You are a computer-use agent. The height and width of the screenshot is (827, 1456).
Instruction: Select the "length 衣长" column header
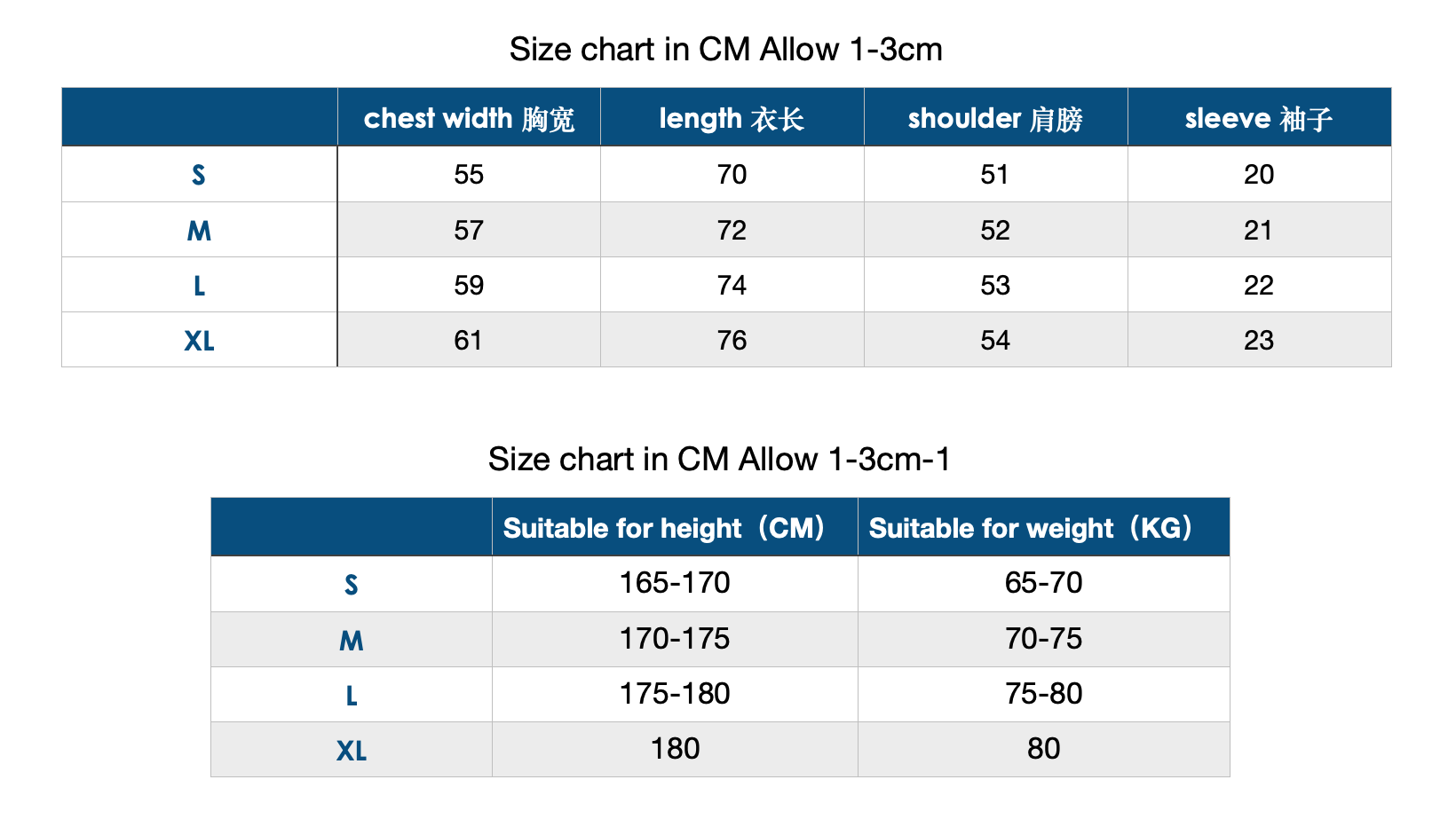(732, 118)
